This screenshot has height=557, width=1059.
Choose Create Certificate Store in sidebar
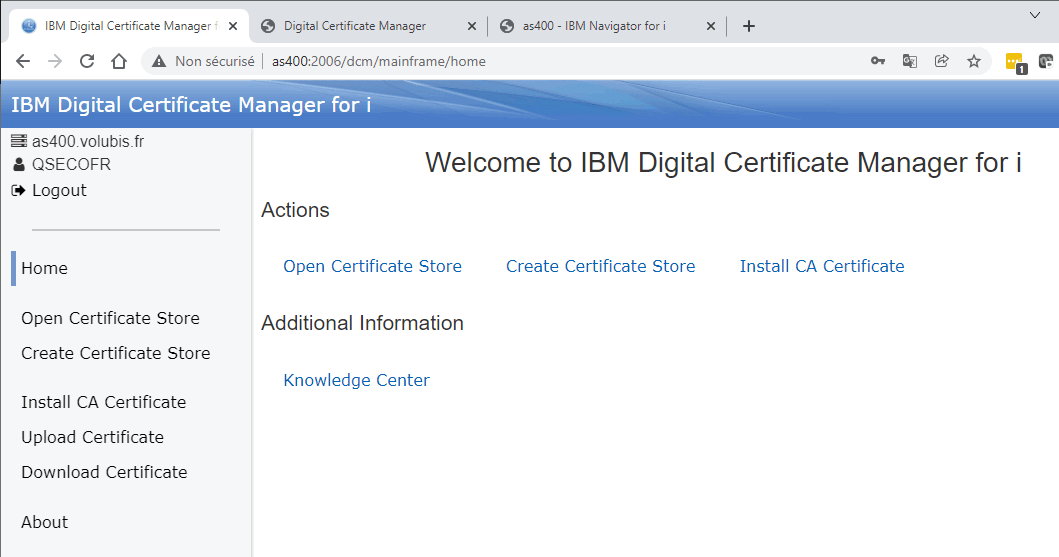click(115, 353)
